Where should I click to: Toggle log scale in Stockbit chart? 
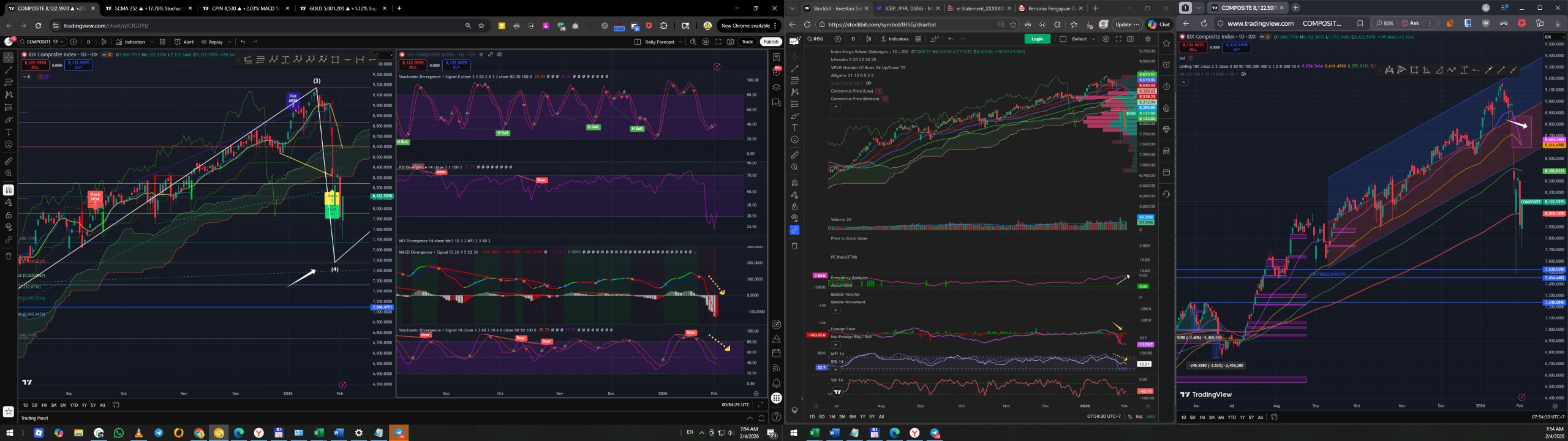pos(1139,417)
